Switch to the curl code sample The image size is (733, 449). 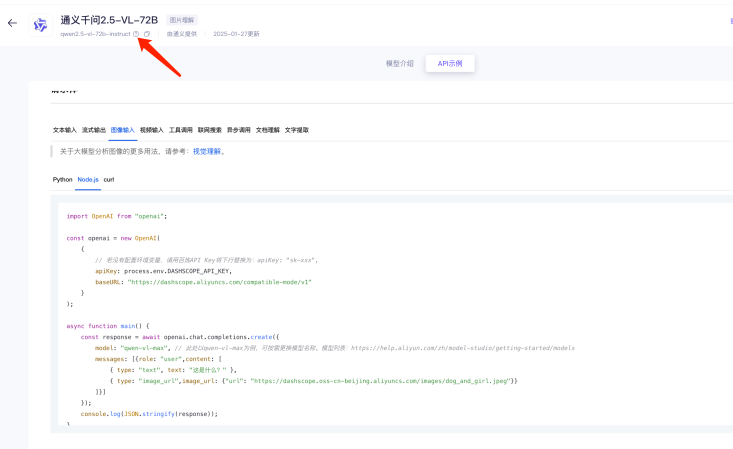point(109,179)
